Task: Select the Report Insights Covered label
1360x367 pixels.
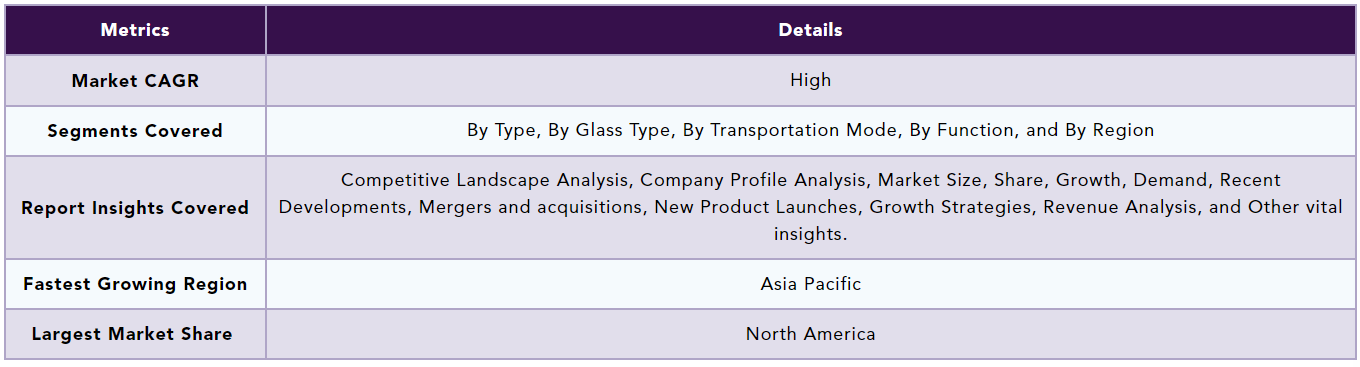Action: pos(135,208)
